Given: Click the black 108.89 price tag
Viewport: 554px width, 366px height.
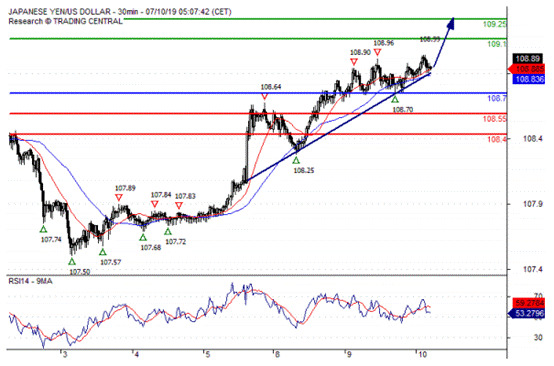Looking at the screenshot, I should point(528,59).
